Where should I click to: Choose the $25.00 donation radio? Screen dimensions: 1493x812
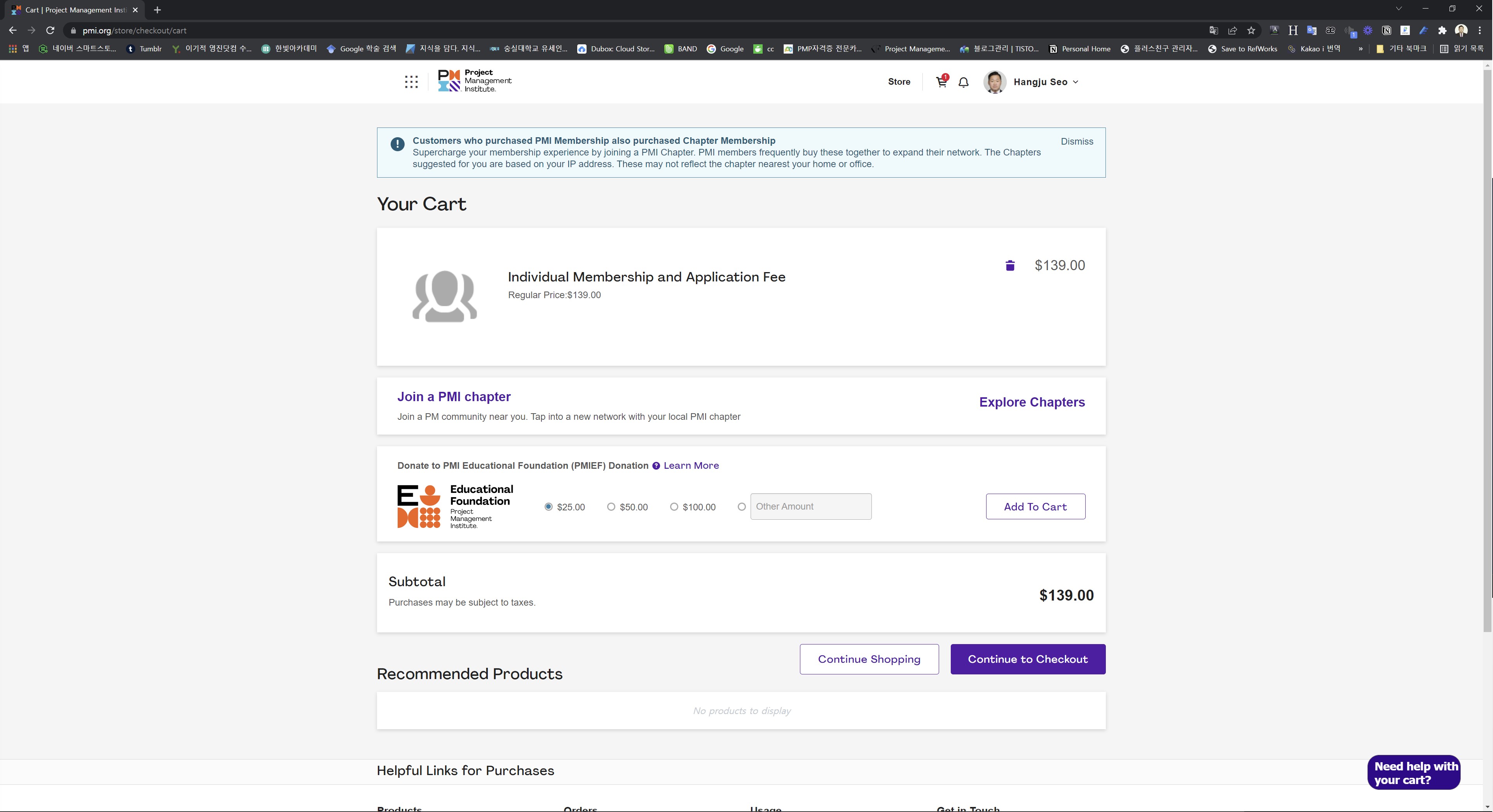point(548,506)
